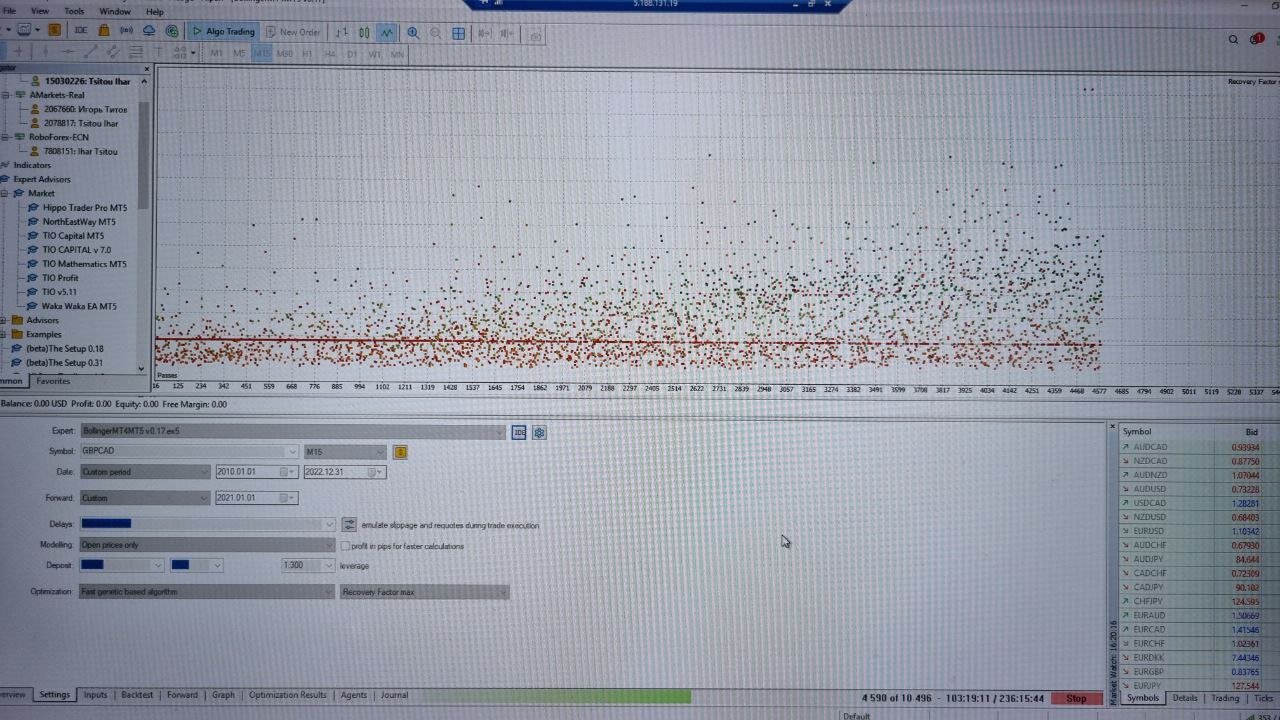Open the Recovery Factor max criterion dropdown
Image resolution: width=1280 pixels, height=720 pixels.
[x=424, y=592]
